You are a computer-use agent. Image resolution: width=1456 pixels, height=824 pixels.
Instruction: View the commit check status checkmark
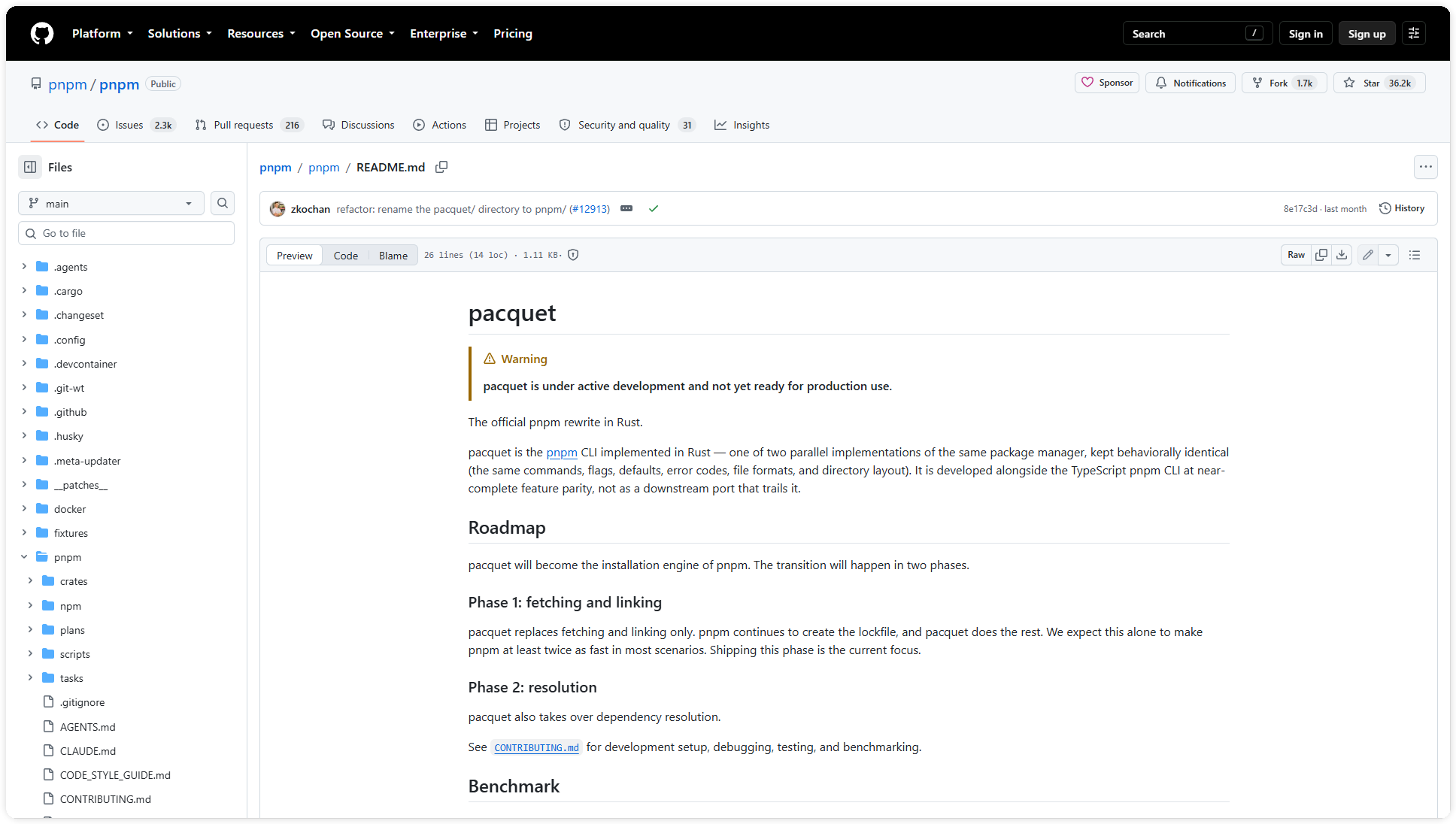point(654,208)
